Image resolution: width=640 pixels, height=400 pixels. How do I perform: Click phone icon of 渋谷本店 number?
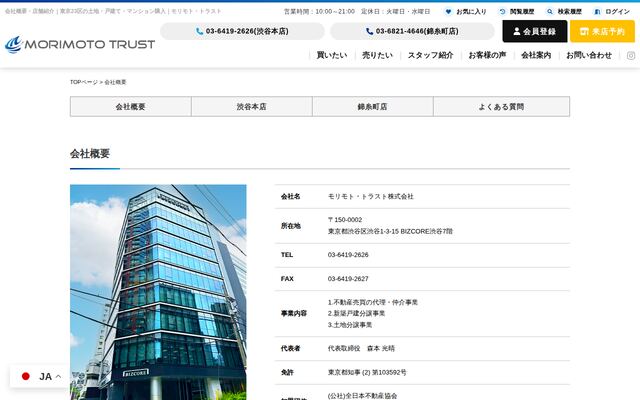pyautogui.click(x=200, y=31)
